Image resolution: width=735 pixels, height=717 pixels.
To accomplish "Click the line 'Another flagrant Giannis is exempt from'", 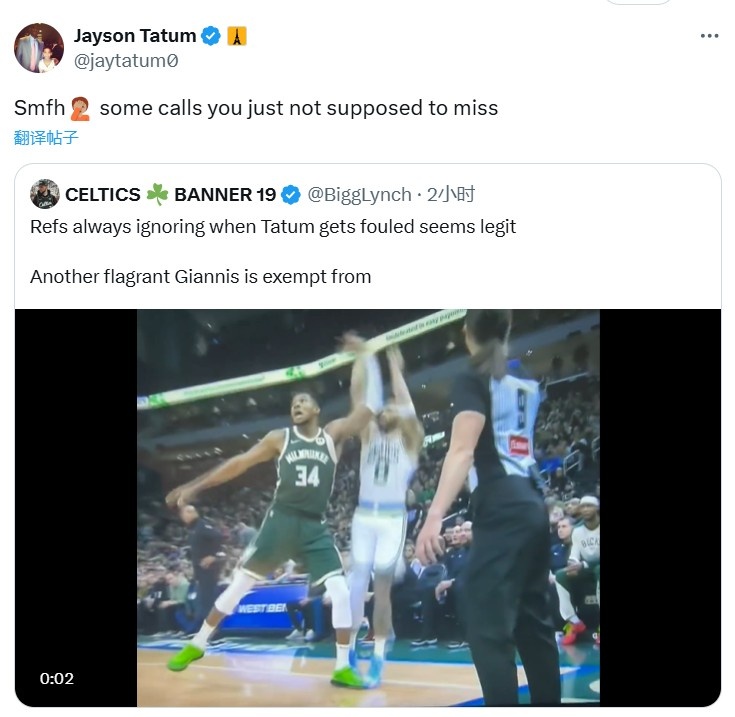I will (x=200, y=276).
